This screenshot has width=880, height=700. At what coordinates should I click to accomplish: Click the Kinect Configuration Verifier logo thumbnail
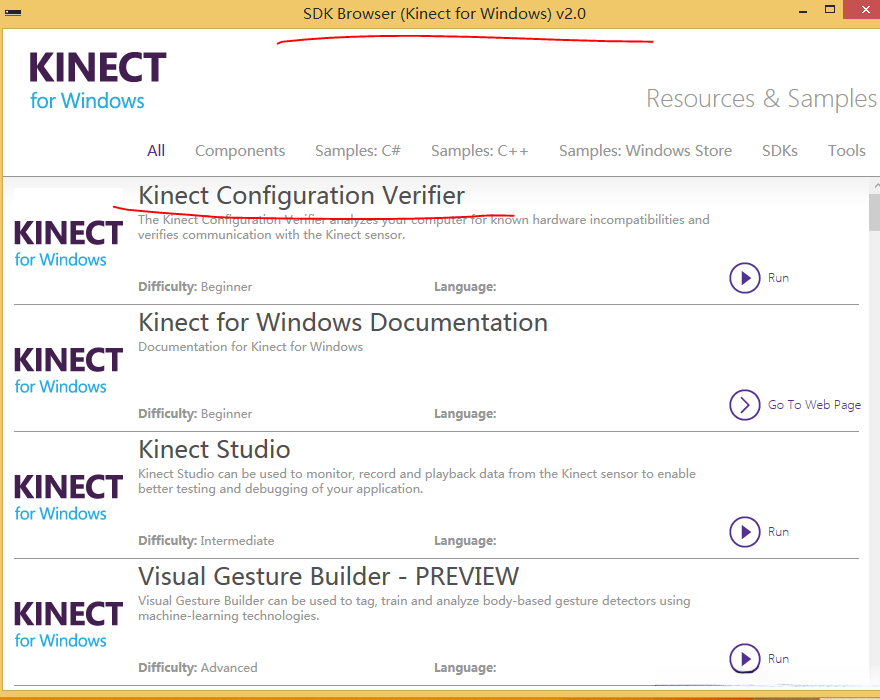[68, 244]
